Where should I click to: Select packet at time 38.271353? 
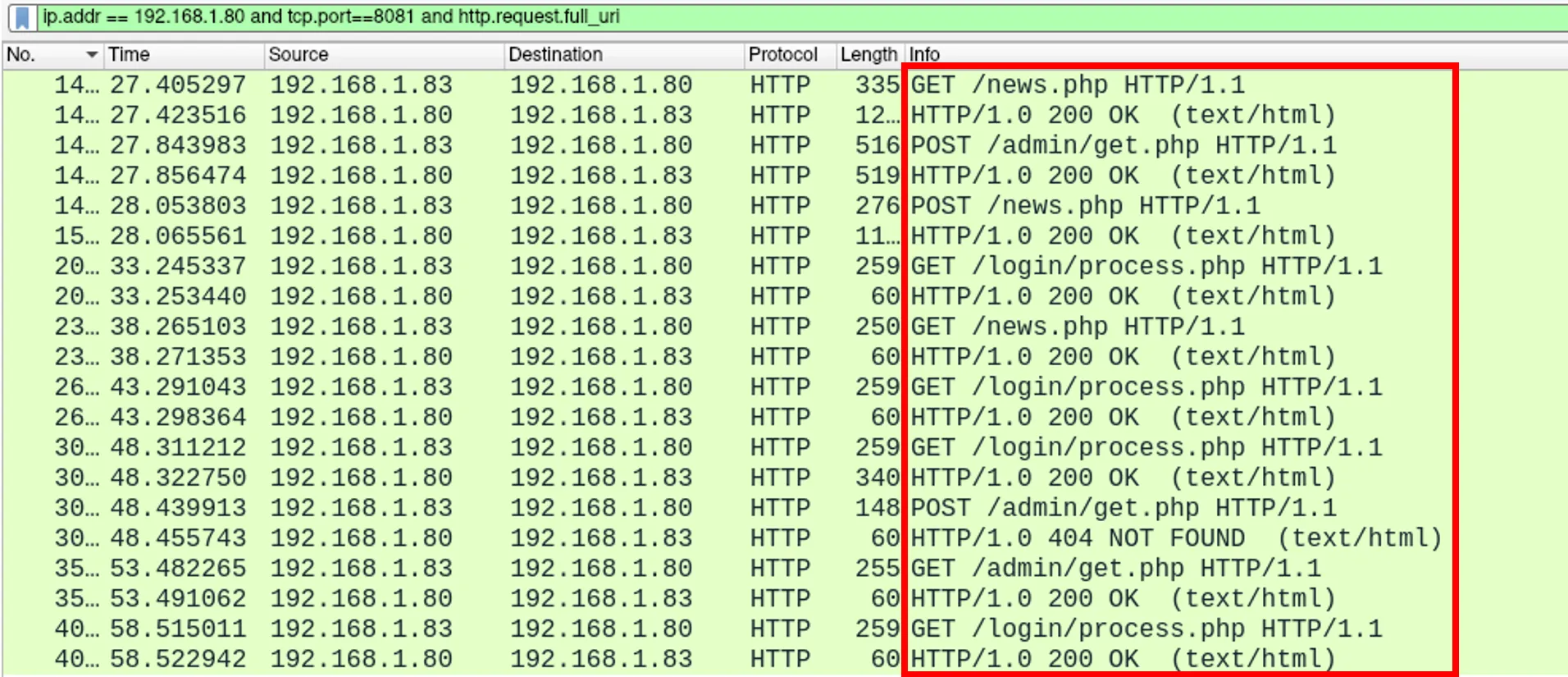click(784, 357)
